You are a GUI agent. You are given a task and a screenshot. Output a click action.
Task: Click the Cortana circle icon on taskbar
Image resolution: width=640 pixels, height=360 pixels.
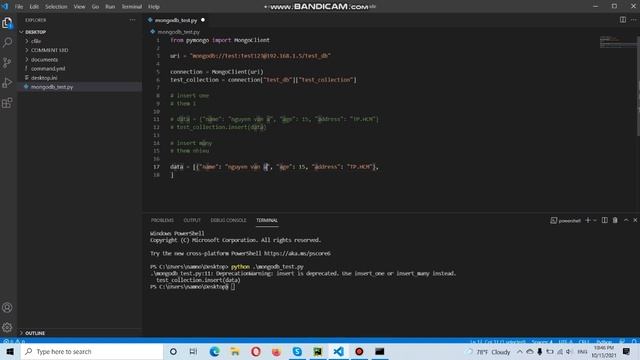tap(173, 351)
